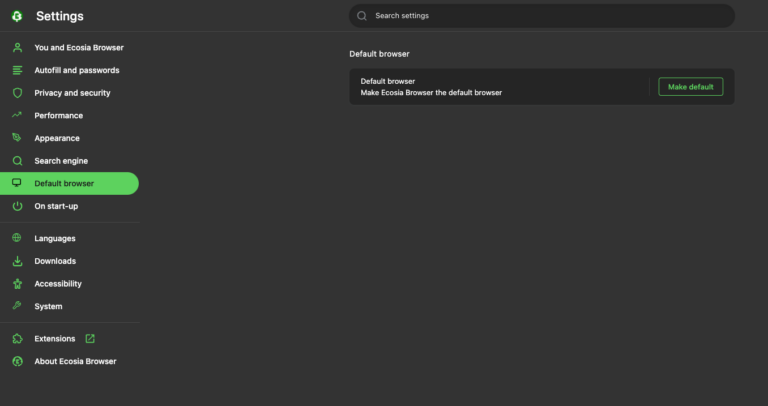
Task: Select Search engine in sidebar
Action: point(70,161)
